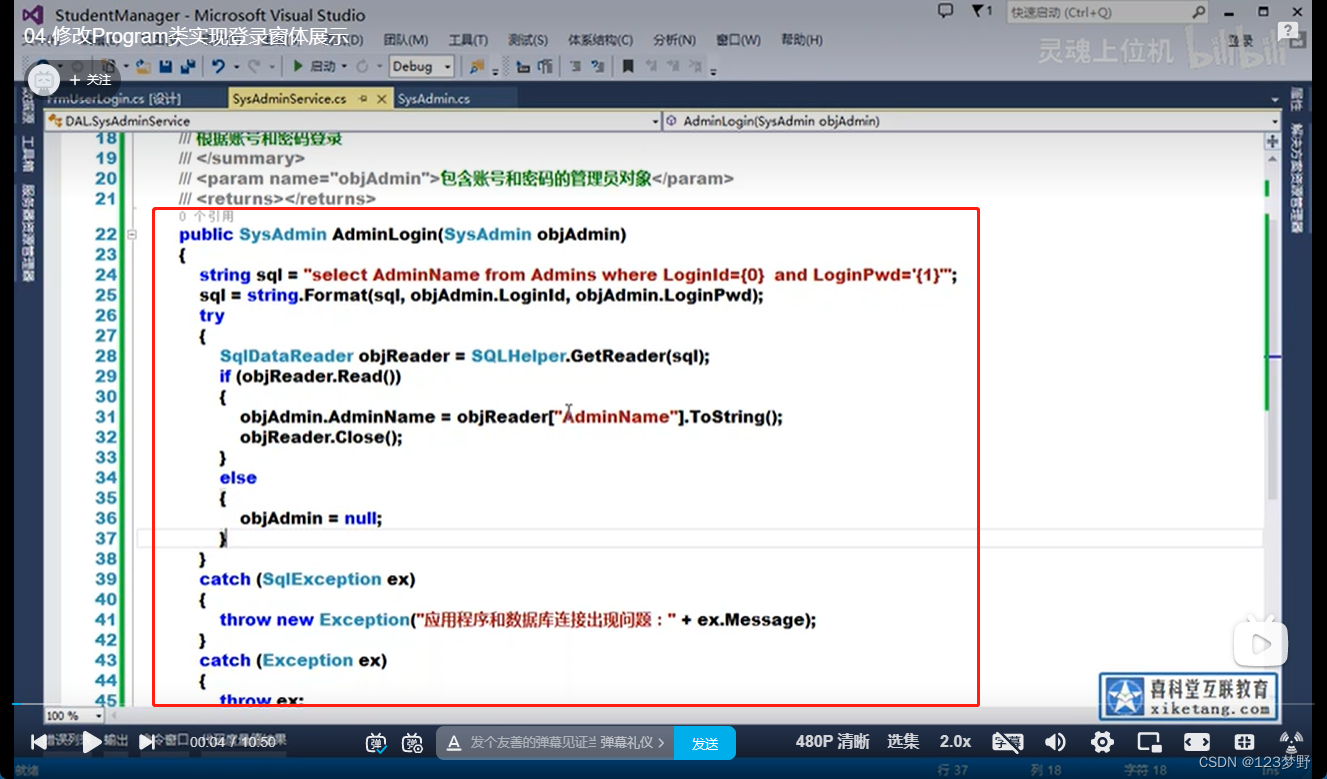Click the Find in Files toolbar icon
This screenshot has width=1327, height=779.
tap(477, 66)
